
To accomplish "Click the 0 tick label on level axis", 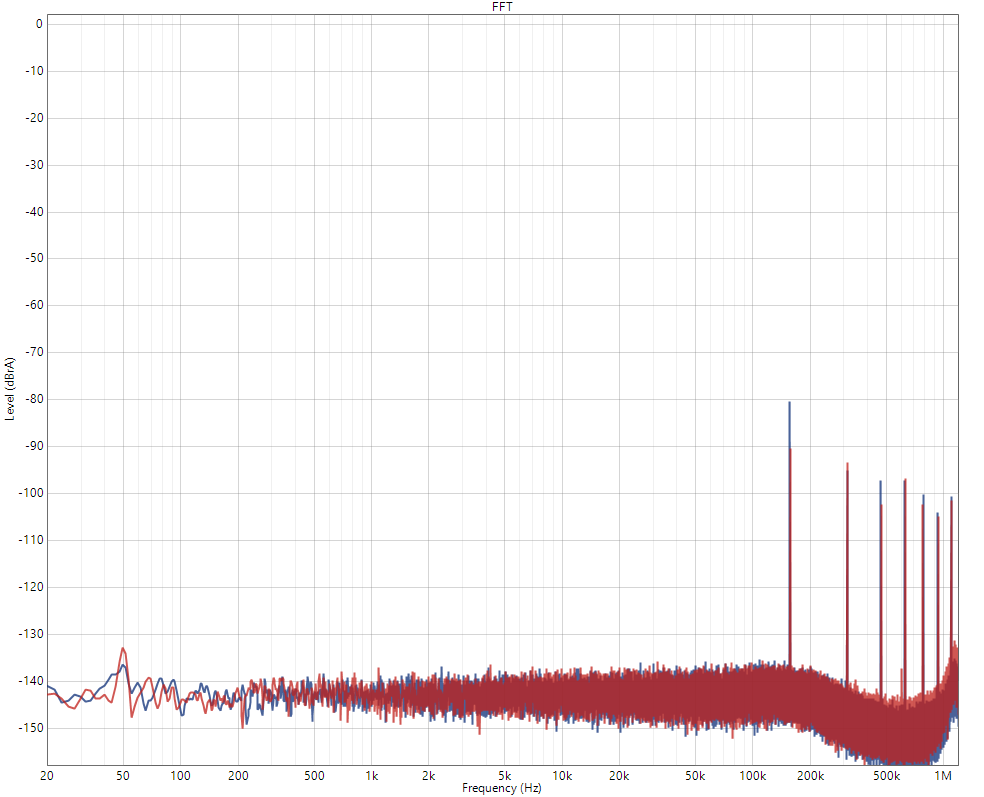I will [38, 23].
